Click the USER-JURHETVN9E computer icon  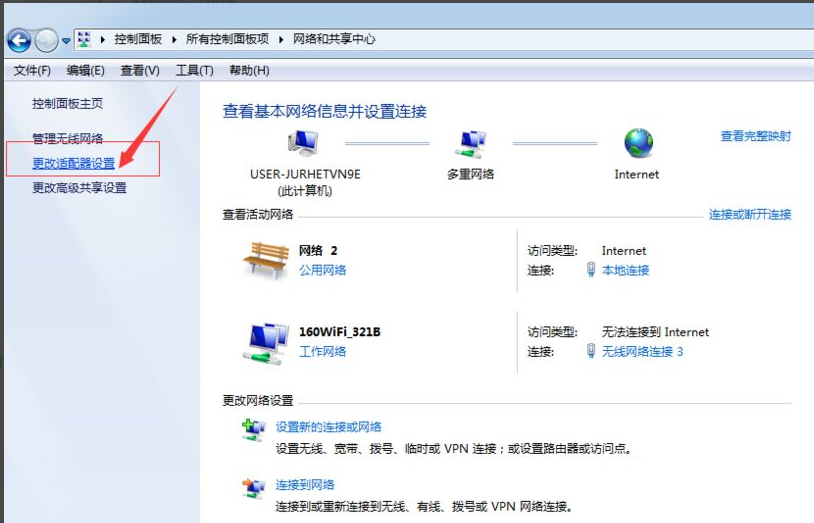pyautogui.click(x=303, y=145)
